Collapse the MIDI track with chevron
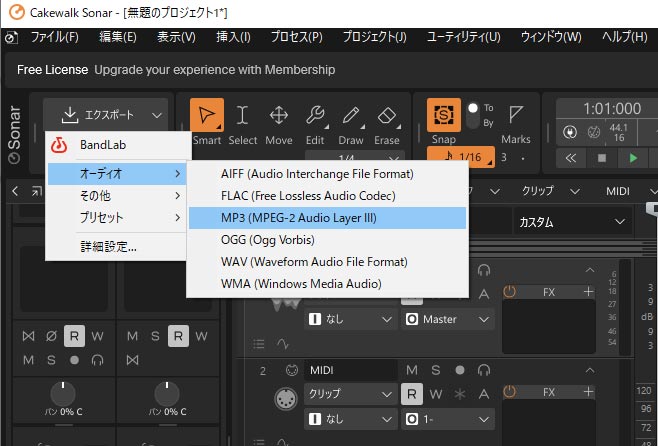This screenshot has height=446, width=658. click(590, 370)
